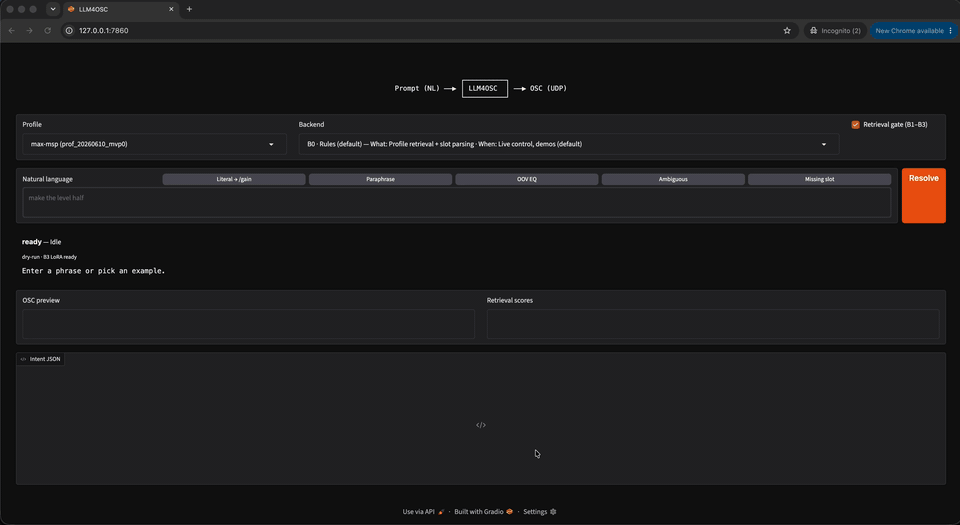This screenshot has height=525, width=960.
Task: Click the 'ready — Idle' status text
Action: (42, 242)
